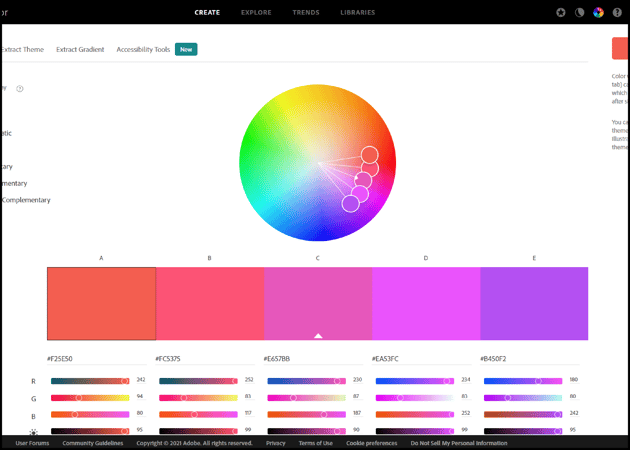Edit the hex field #F25E50
630x450 pixels.
[x=96, y=359]
